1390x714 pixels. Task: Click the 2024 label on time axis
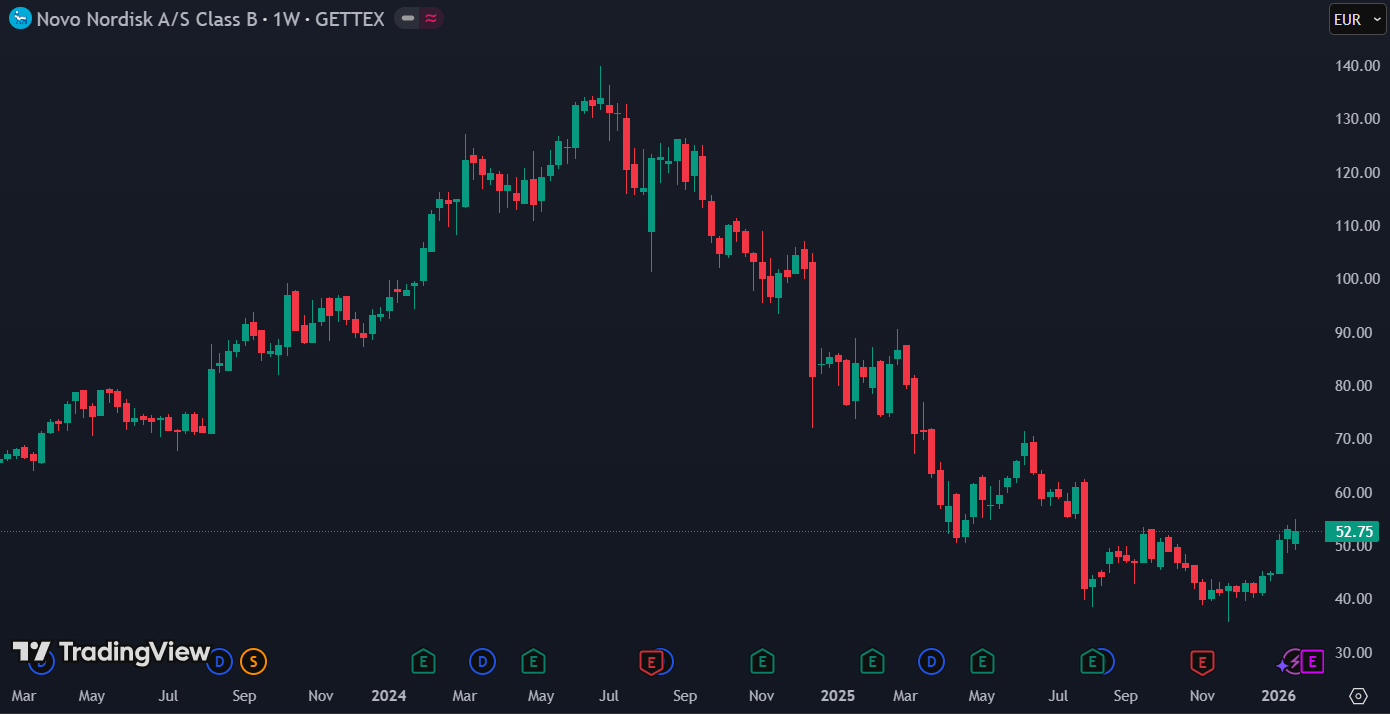tap(388, 696)
